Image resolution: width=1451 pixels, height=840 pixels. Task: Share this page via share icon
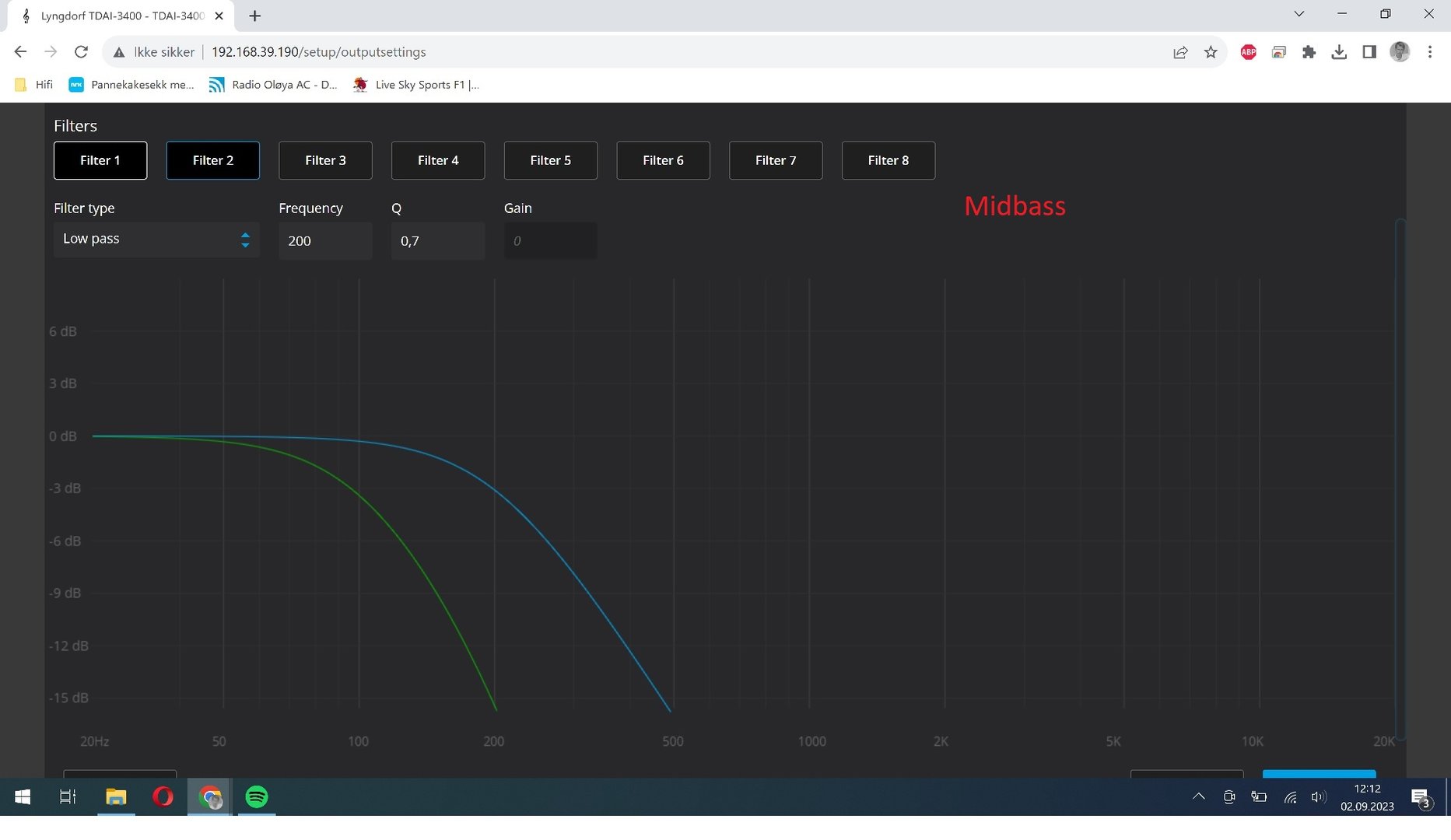pos(1180,52)
